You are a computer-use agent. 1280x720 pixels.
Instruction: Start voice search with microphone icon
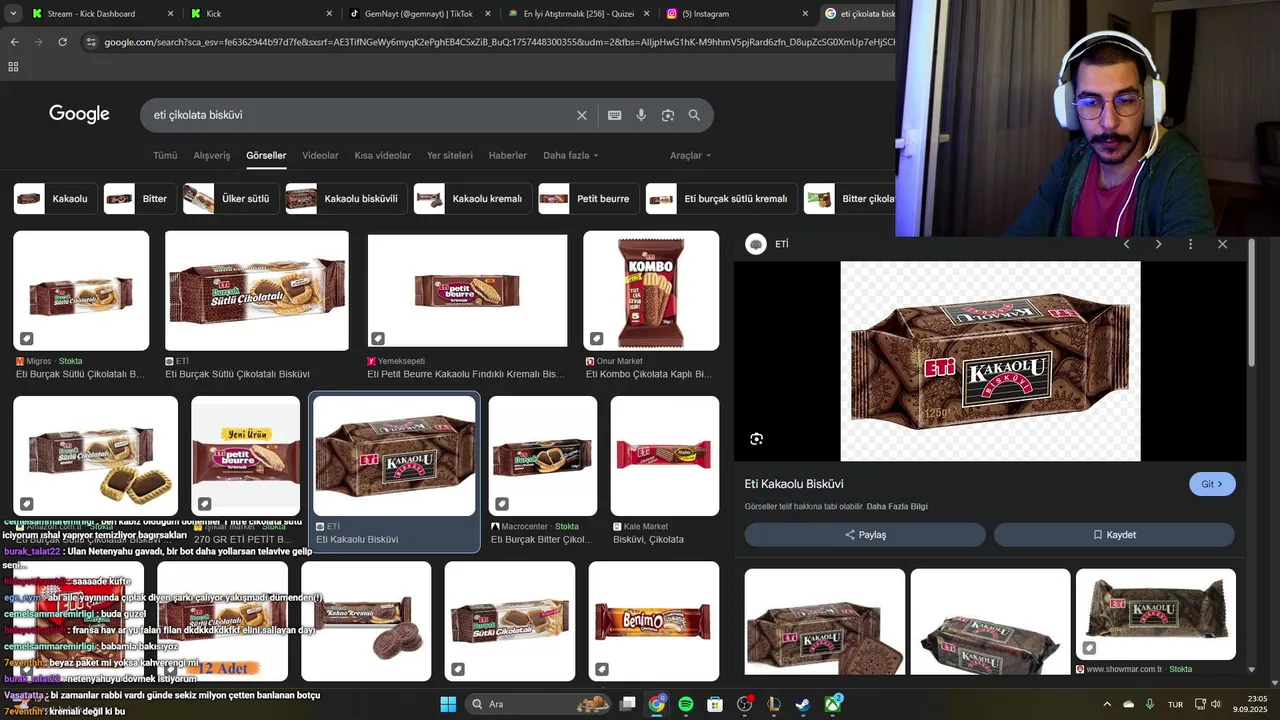tap(641, 115)
